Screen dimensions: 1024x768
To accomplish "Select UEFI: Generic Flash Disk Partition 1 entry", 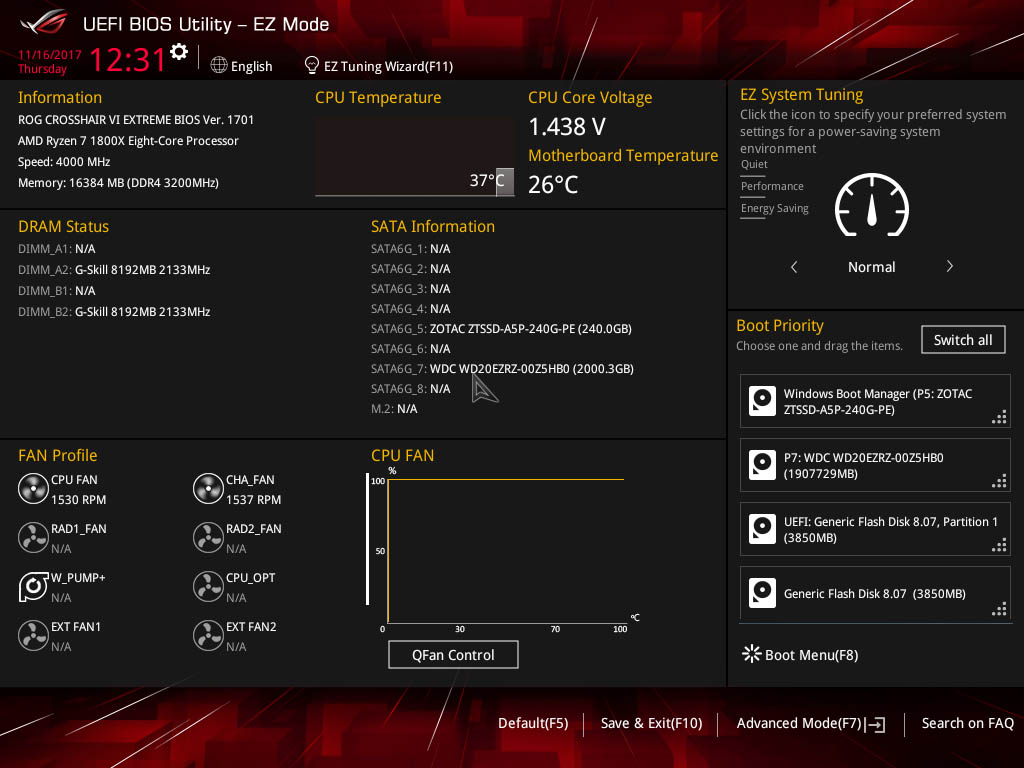I will tap(875, 529).
